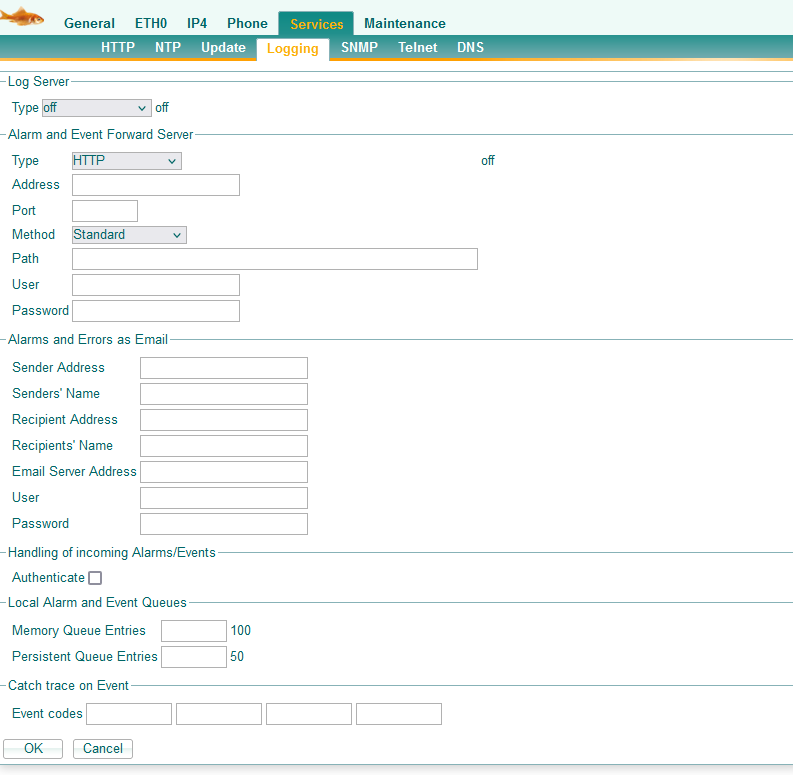Open the forward server Type HTTP dropdown
This screenshot has height=775, width=793.
click(126, 161)
